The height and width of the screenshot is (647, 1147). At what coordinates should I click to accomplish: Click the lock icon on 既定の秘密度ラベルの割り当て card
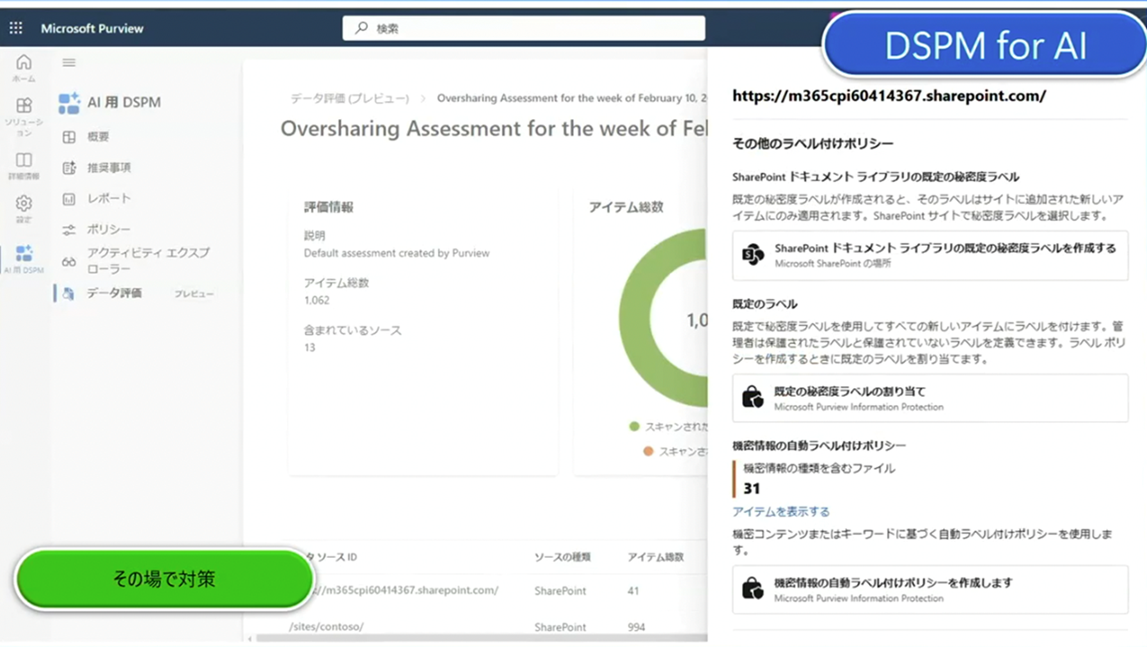point(752,397)
